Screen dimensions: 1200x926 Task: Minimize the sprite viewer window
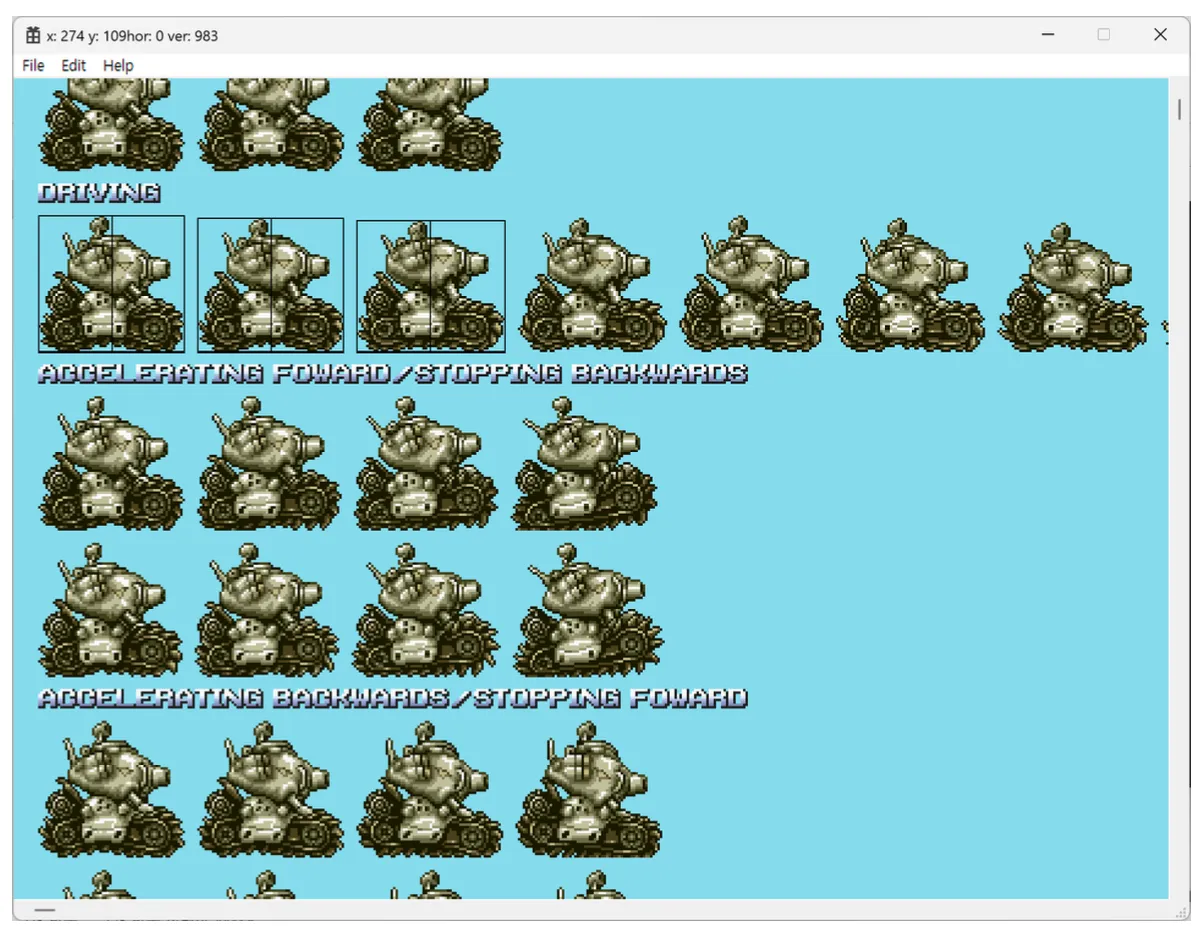pyautogui.click(x=1048, y=35)
